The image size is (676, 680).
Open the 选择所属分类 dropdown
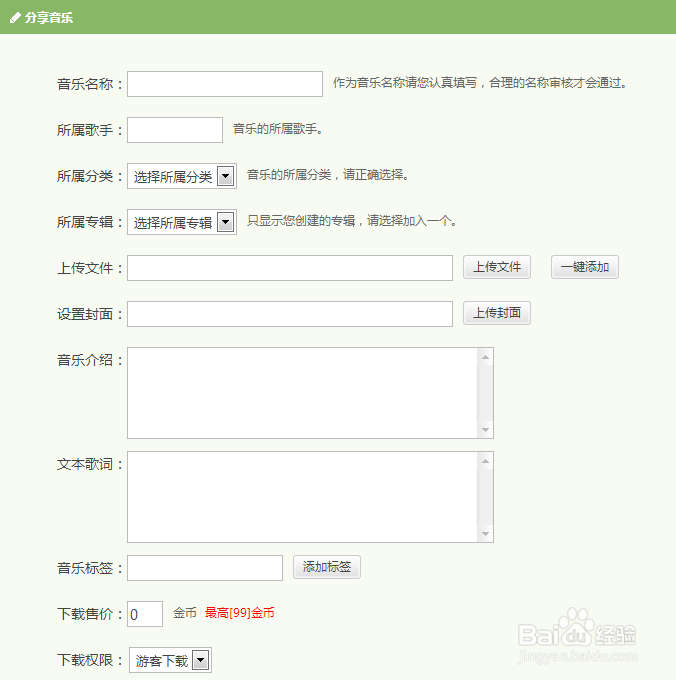tap(182, 176)
